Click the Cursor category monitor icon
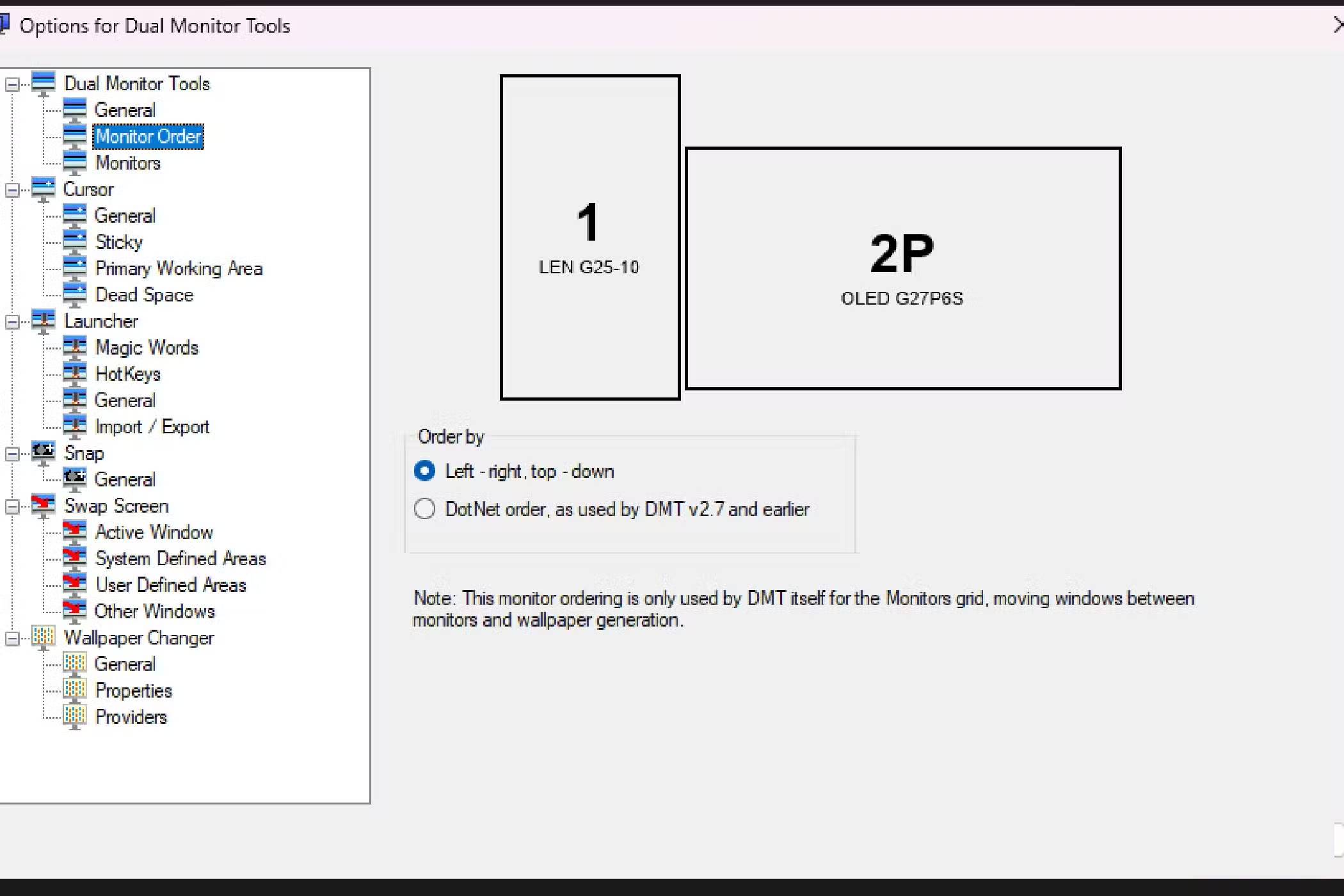1344x896 pixels. (43, 188)
